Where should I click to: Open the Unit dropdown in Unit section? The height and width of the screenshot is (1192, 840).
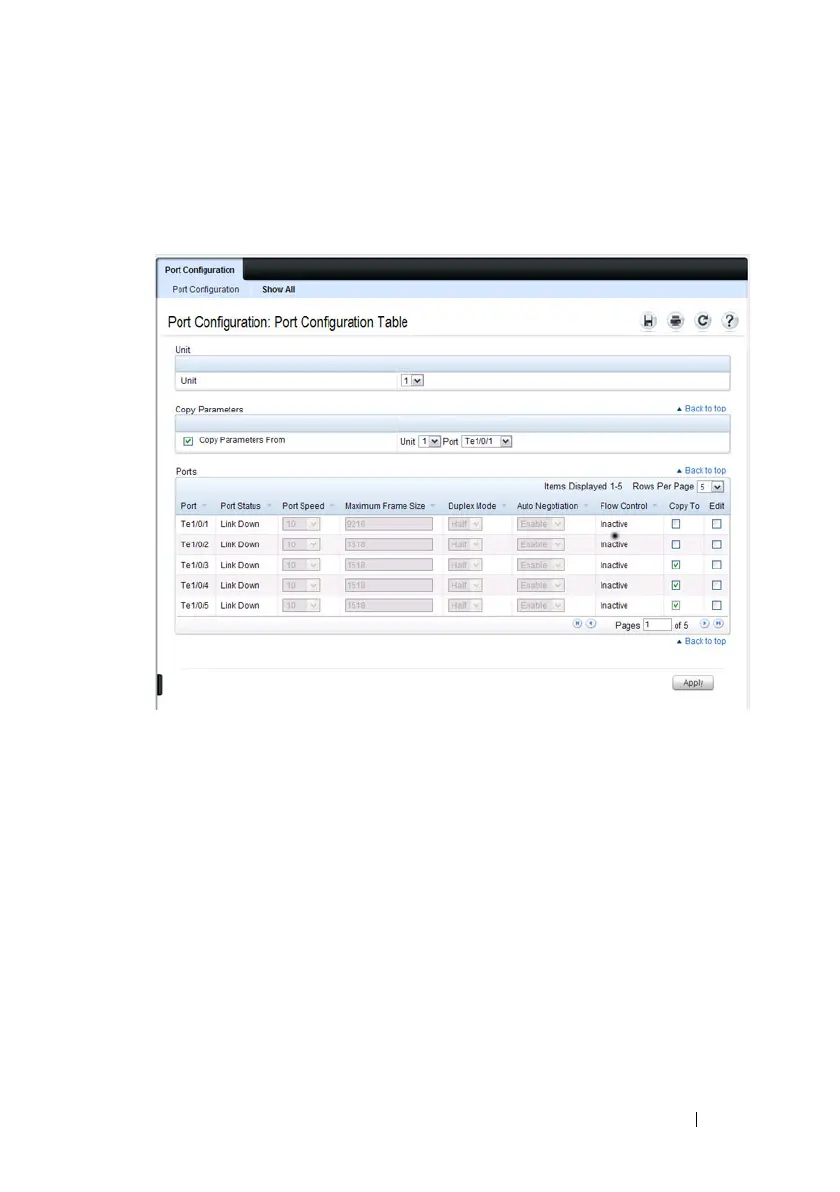412,380
